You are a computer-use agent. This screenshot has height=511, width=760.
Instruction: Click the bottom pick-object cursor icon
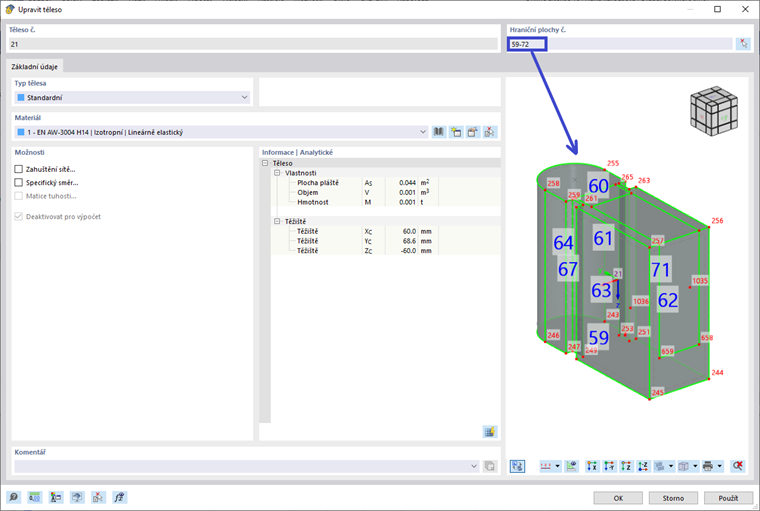click(x=98, y=497)
